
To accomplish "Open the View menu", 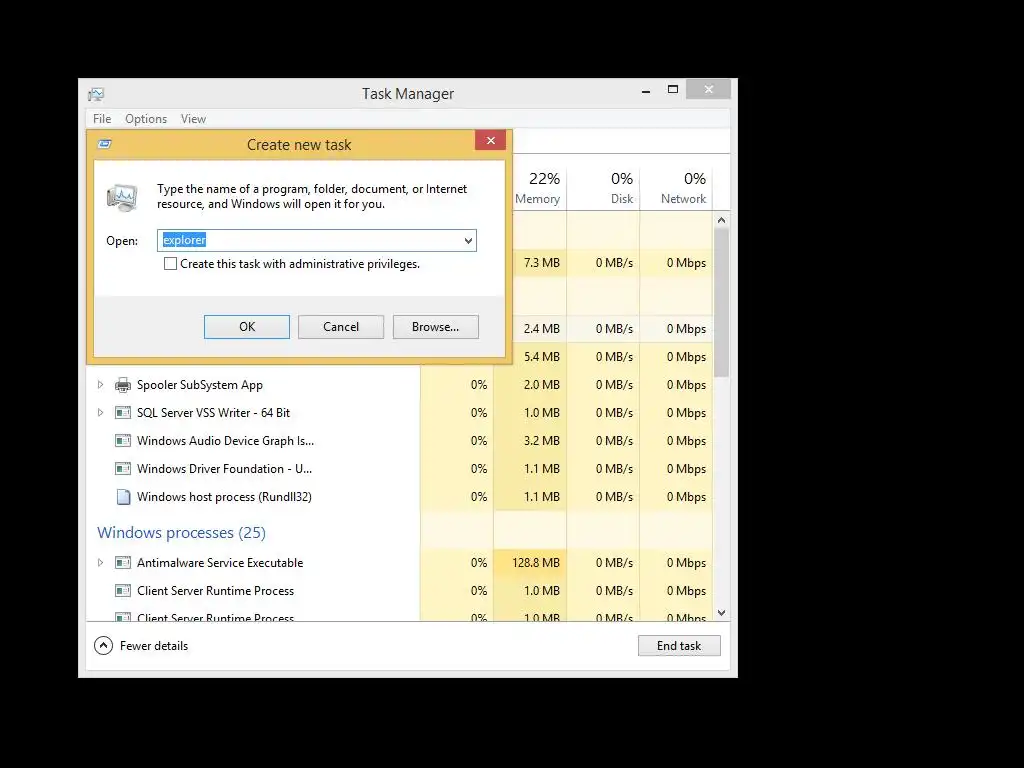I will click(193, 119).
